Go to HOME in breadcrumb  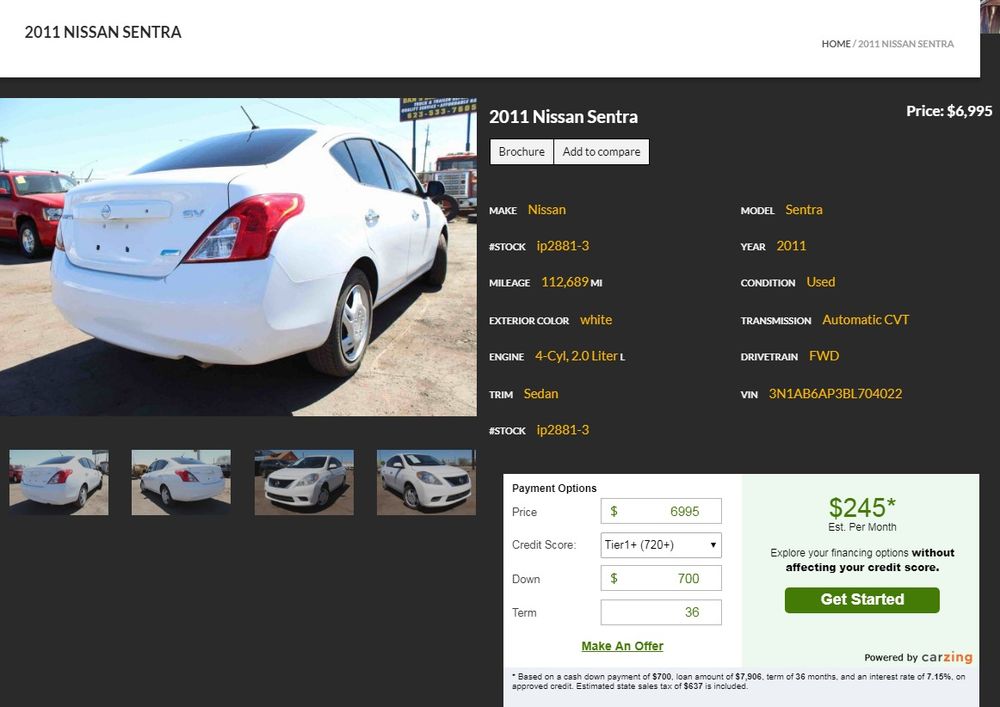click(836, 44)
